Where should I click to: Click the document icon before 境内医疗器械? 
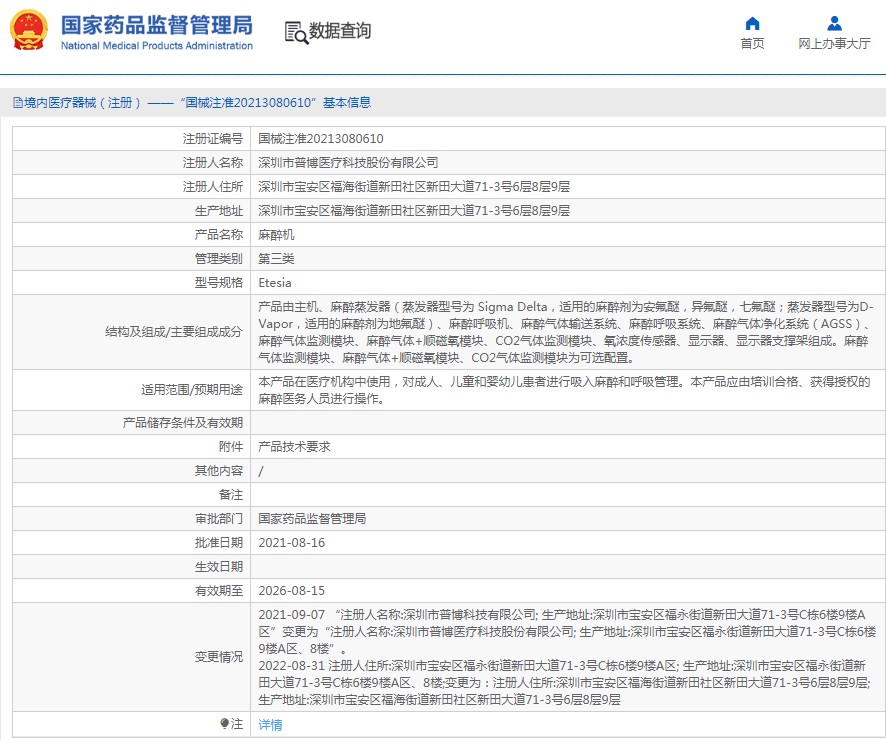[x=18, y=103]
